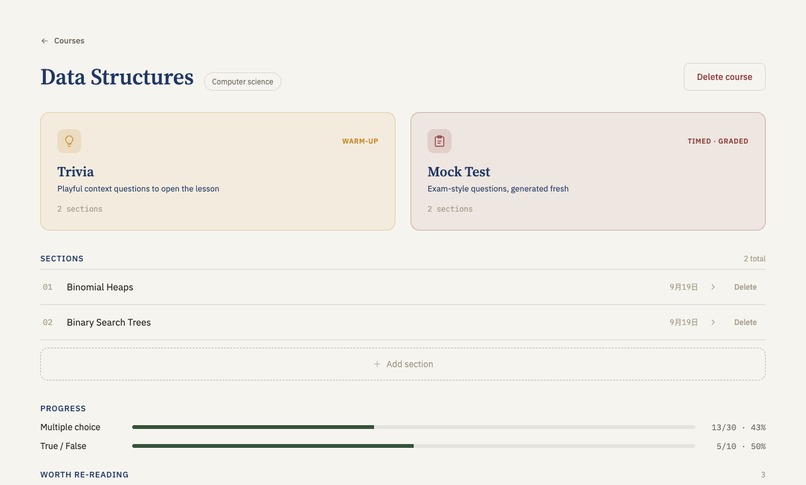The image size is (806, 485).
Task: Delete the Binomial Heaps section
Action: tap(745, 287)
